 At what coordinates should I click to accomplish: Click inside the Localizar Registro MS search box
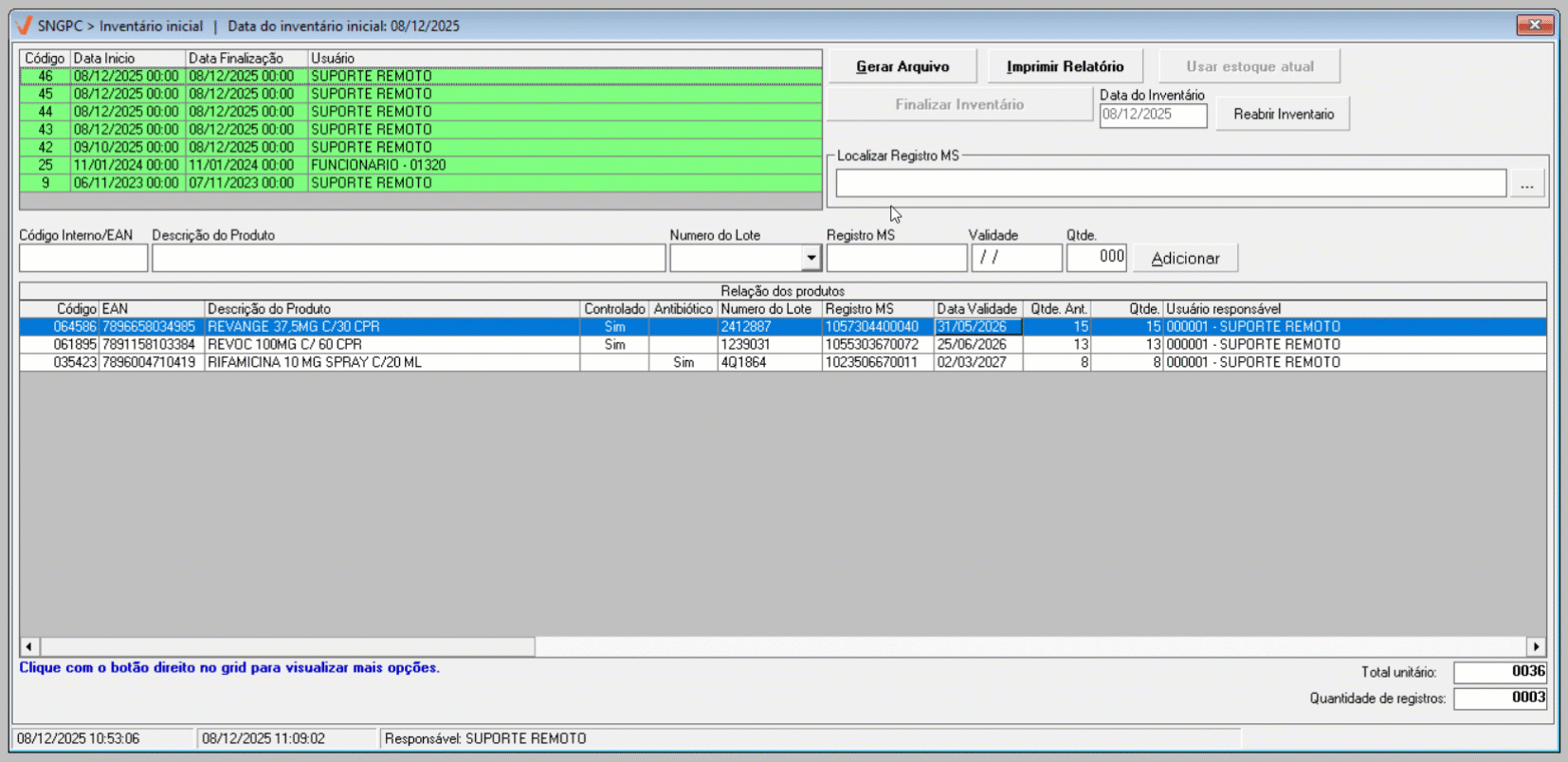(x=1170, y=184)
